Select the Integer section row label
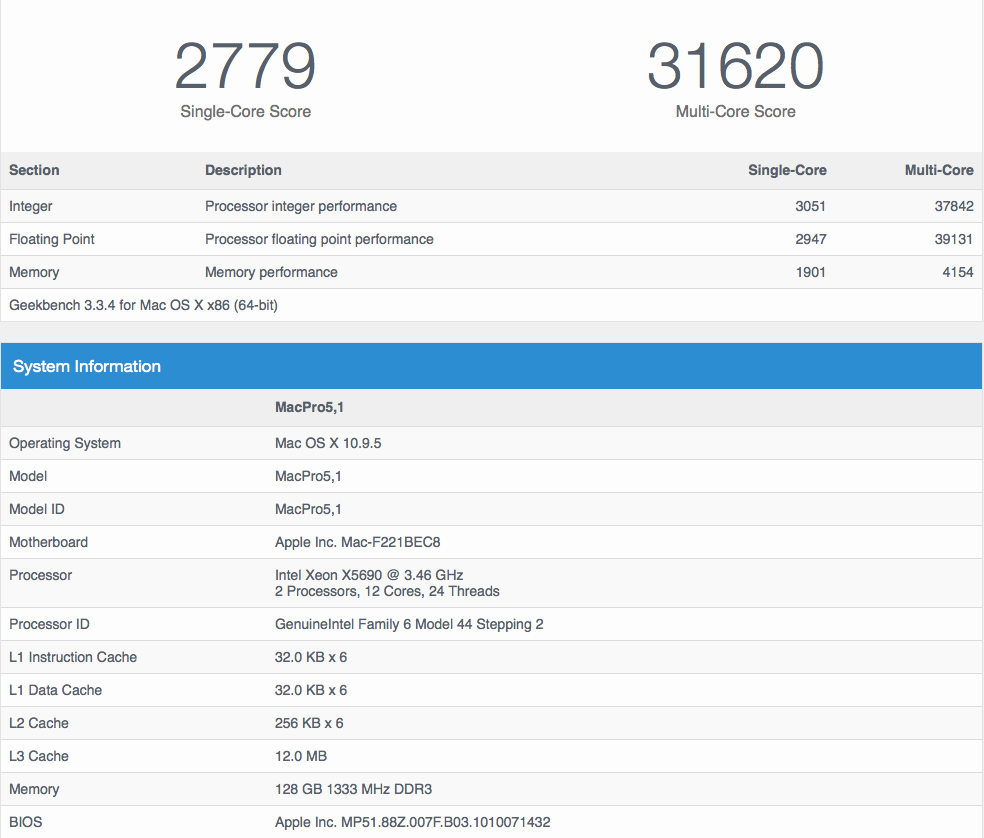This screenshot has width=984, height=838. click(x=31, y=207)
